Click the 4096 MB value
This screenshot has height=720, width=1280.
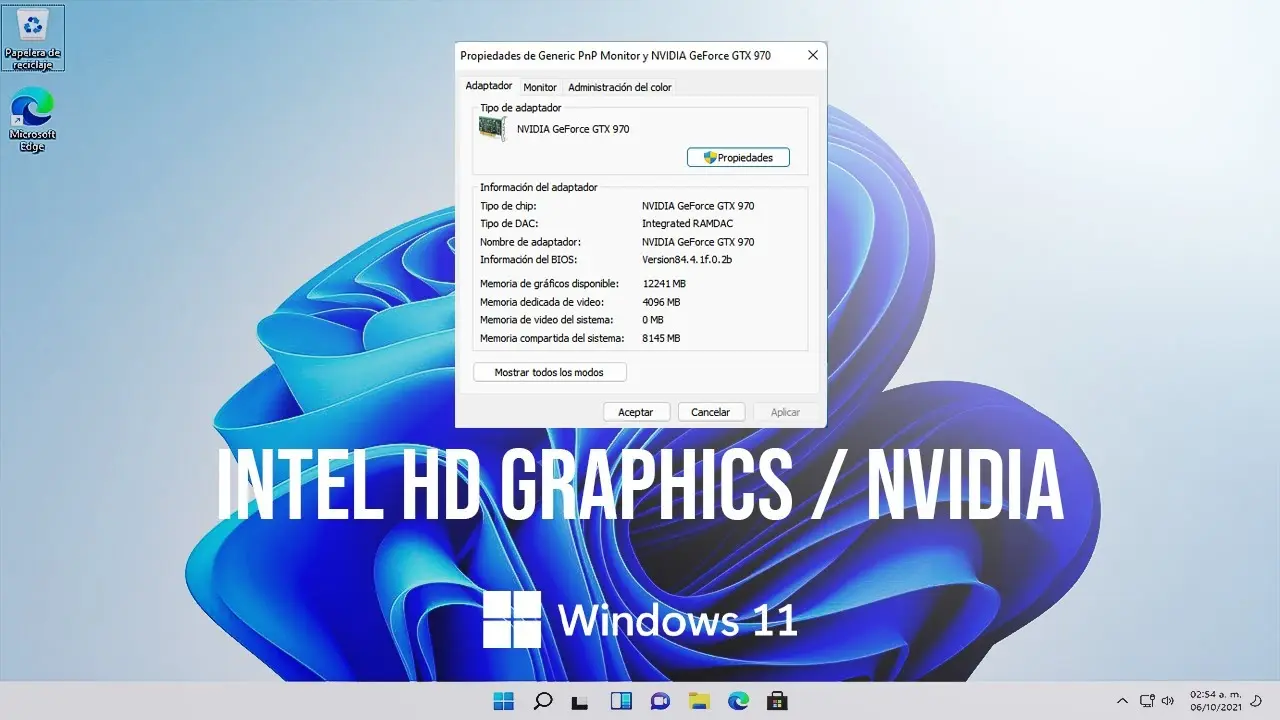661,302
